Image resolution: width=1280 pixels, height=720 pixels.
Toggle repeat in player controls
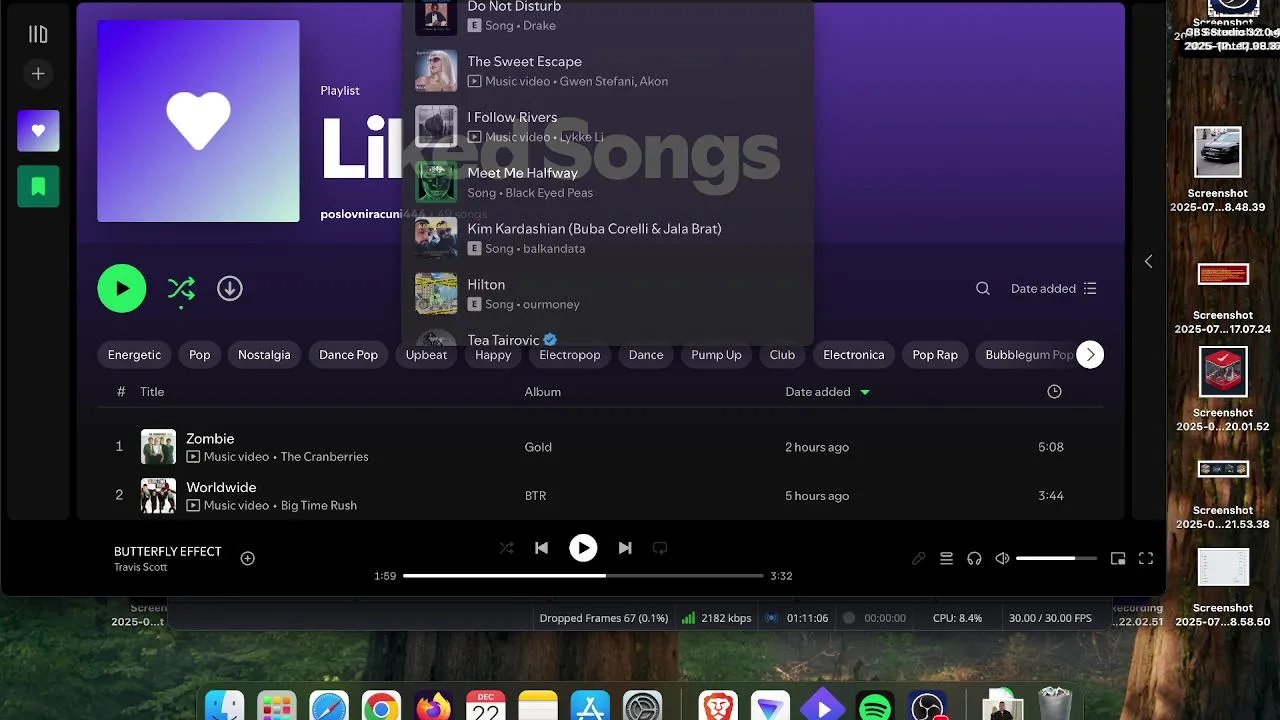click(x=660, y=548)
